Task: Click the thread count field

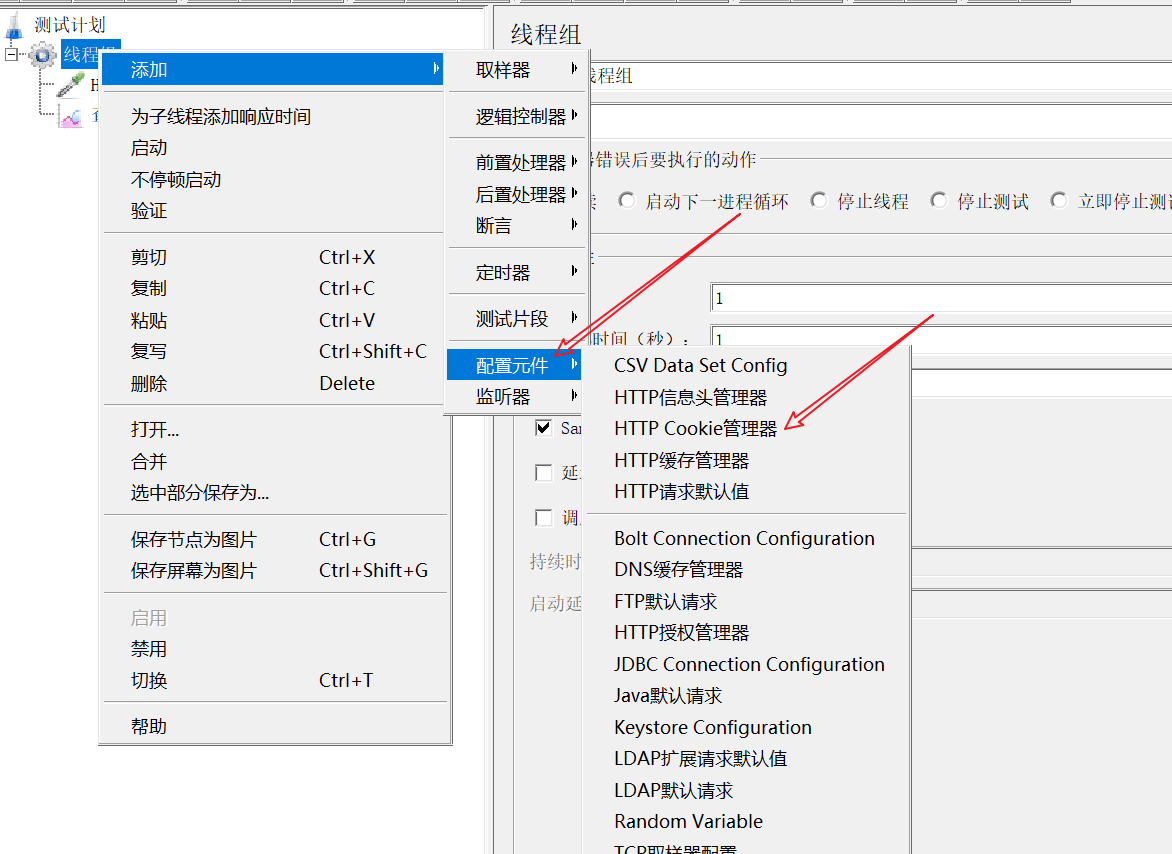Action: coord(941,298)
